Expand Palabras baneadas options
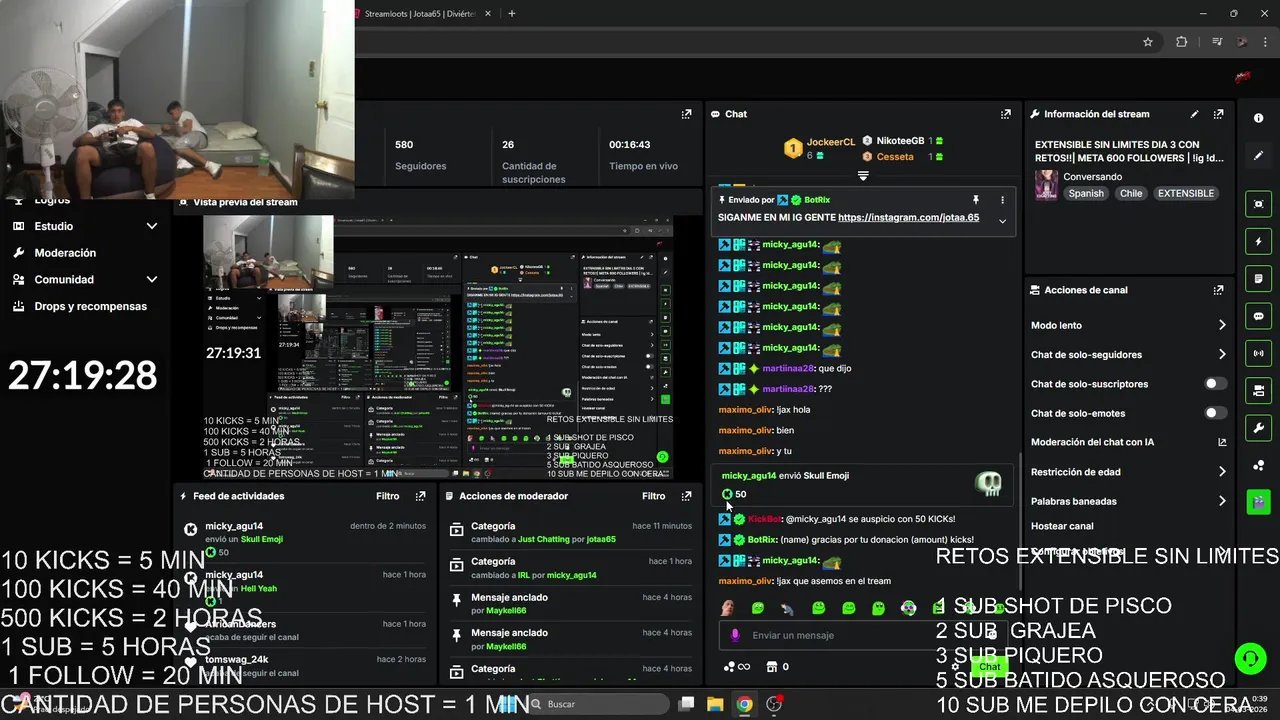 1221,501
